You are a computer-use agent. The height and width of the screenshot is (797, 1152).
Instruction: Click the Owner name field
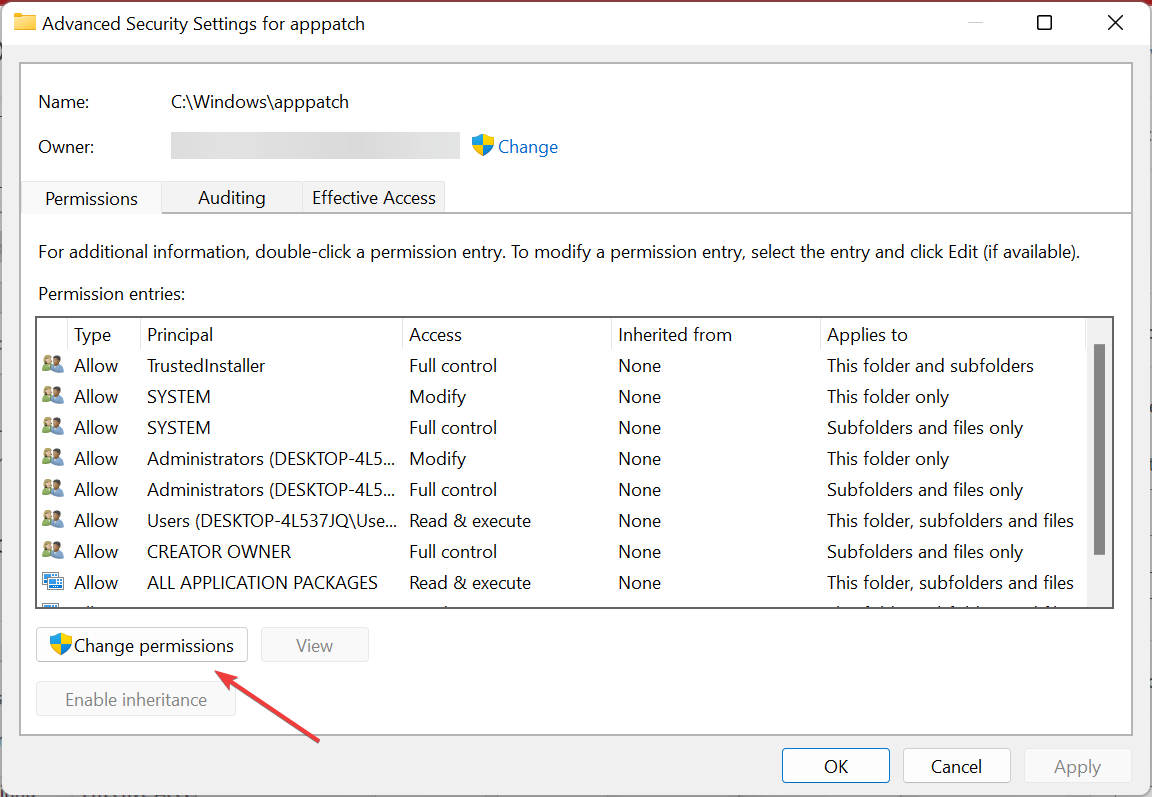[315, 145]
